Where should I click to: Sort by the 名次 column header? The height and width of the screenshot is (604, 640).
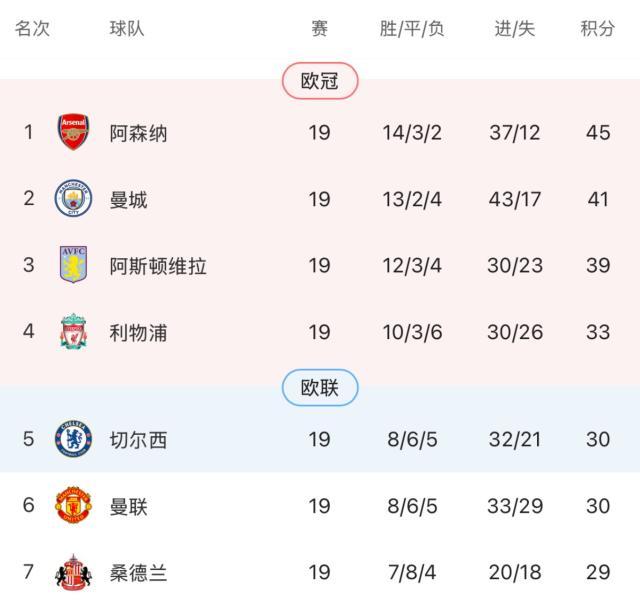click(32, 29)
